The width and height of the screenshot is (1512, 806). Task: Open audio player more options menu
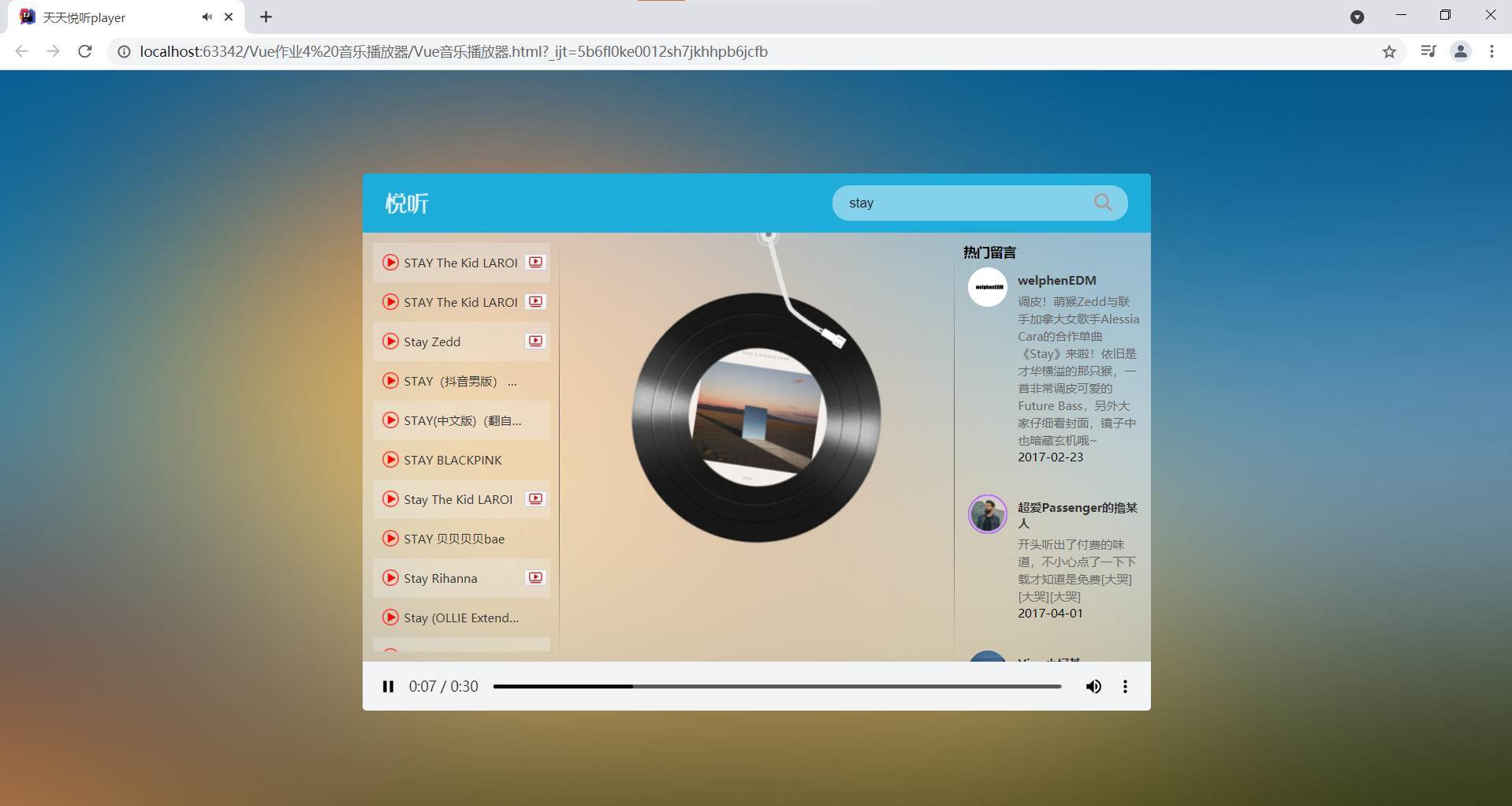pyautogui.click(x=1125, y=686)
